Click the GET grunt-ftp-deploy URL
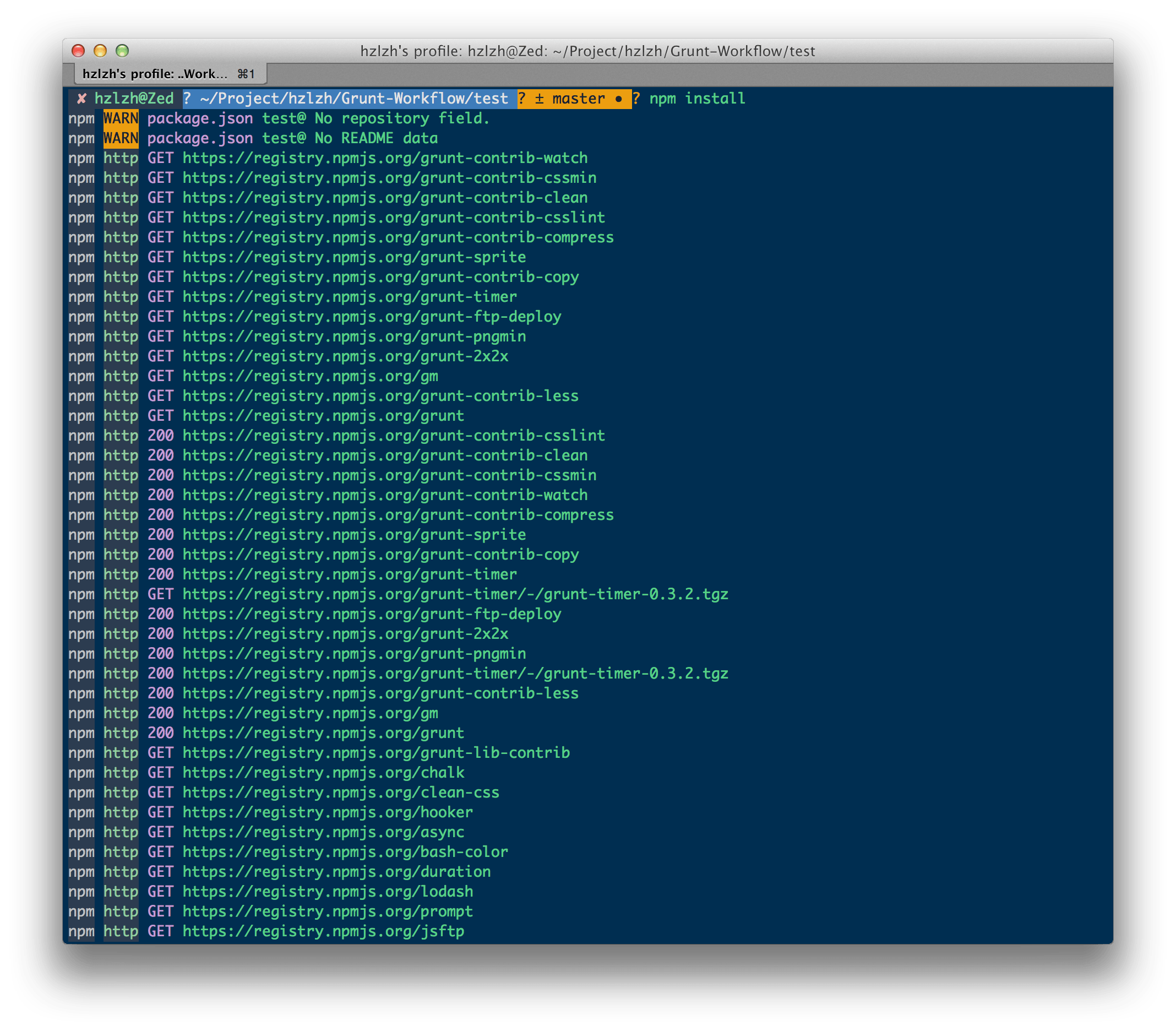The image size is (1176, 1031). (372, 317)
